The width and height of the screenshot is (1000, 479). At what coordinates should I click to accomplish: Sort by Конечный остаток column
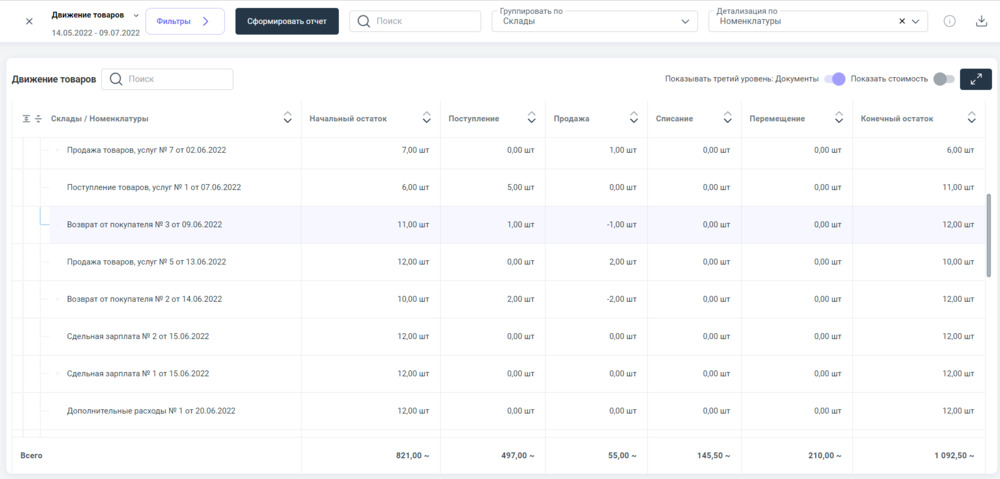pyautogui.click(x=971, y=118)
